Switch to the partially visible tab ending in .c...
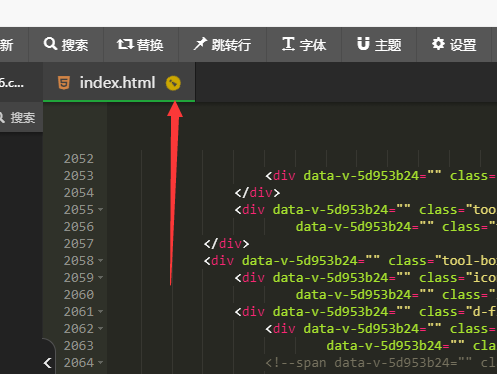 [21, 83]
